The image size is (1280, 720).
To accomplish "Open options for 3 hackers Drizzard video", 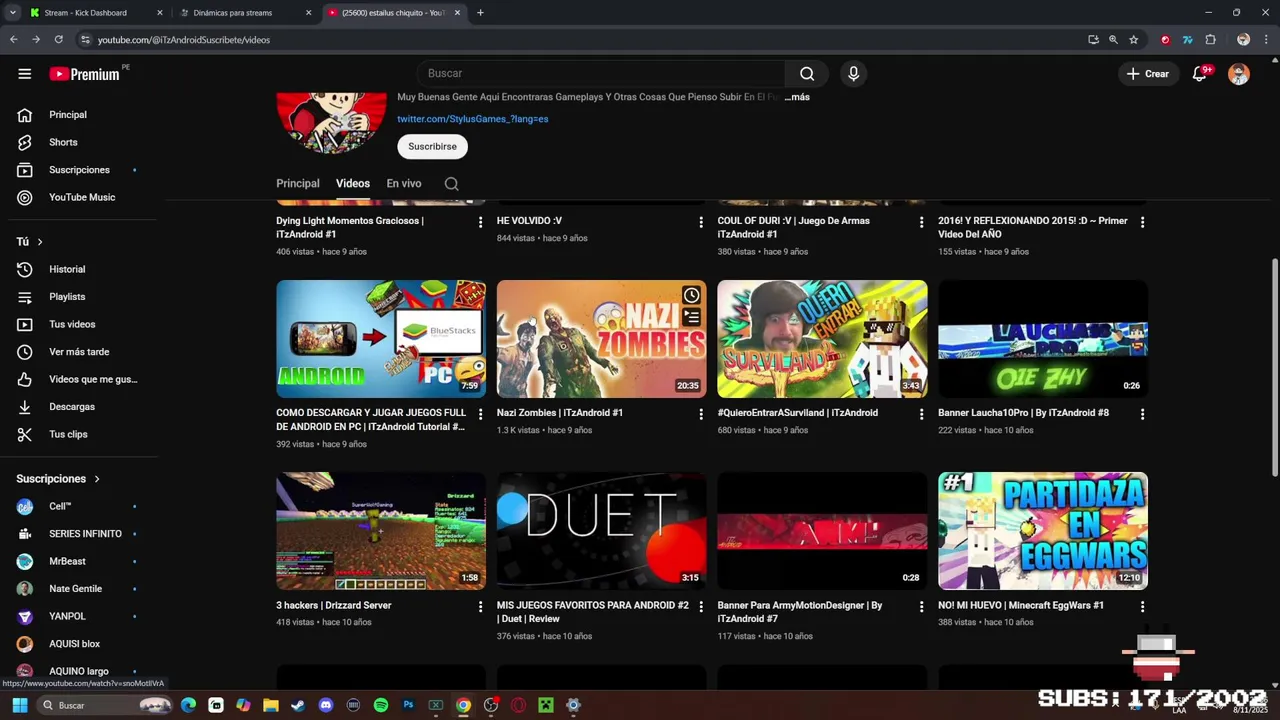I will click(x=480, y=607).
